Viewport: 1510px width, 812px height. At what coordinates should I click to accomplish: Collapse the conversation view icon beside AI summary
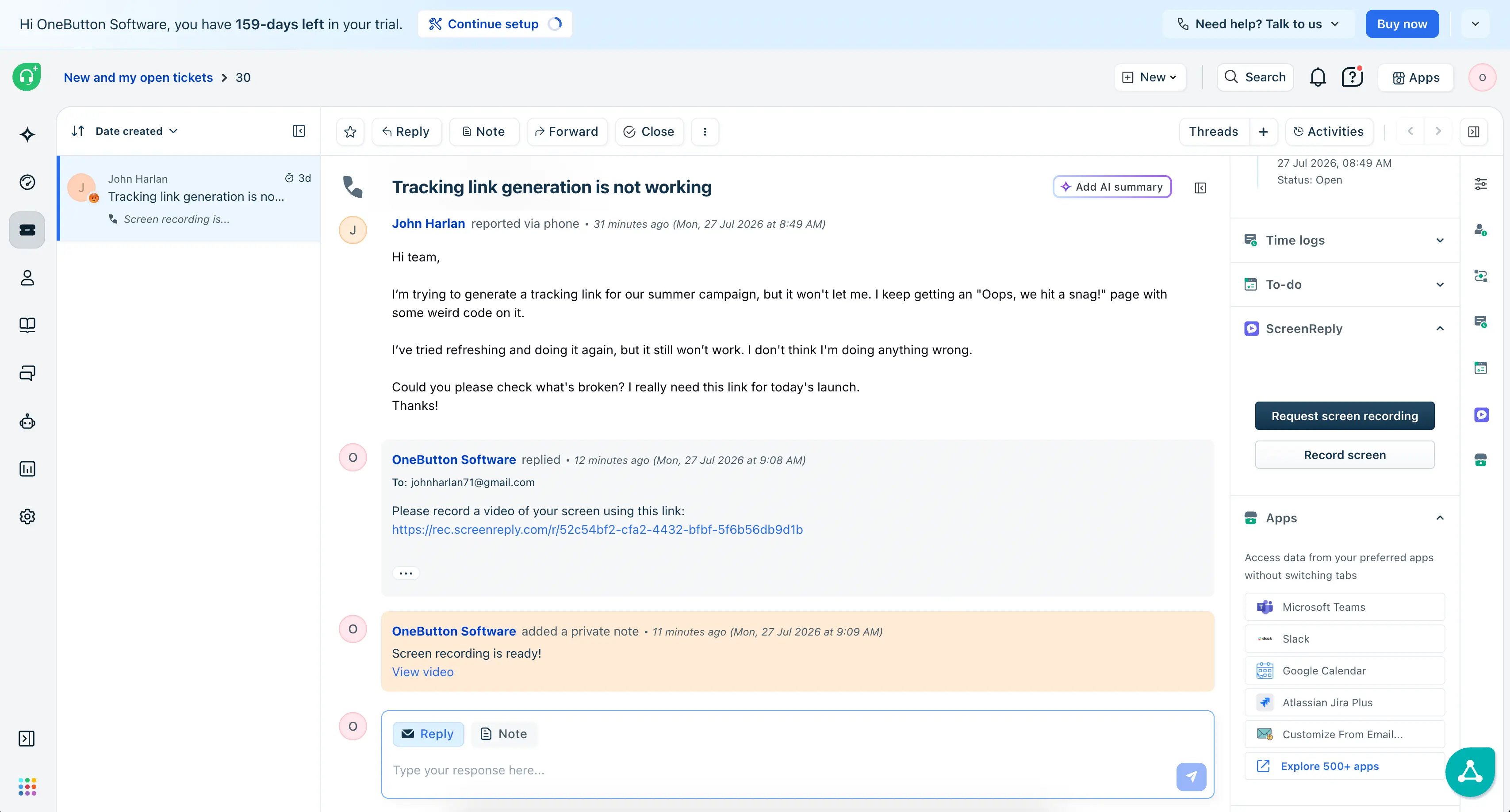(x=1200, y=188)
